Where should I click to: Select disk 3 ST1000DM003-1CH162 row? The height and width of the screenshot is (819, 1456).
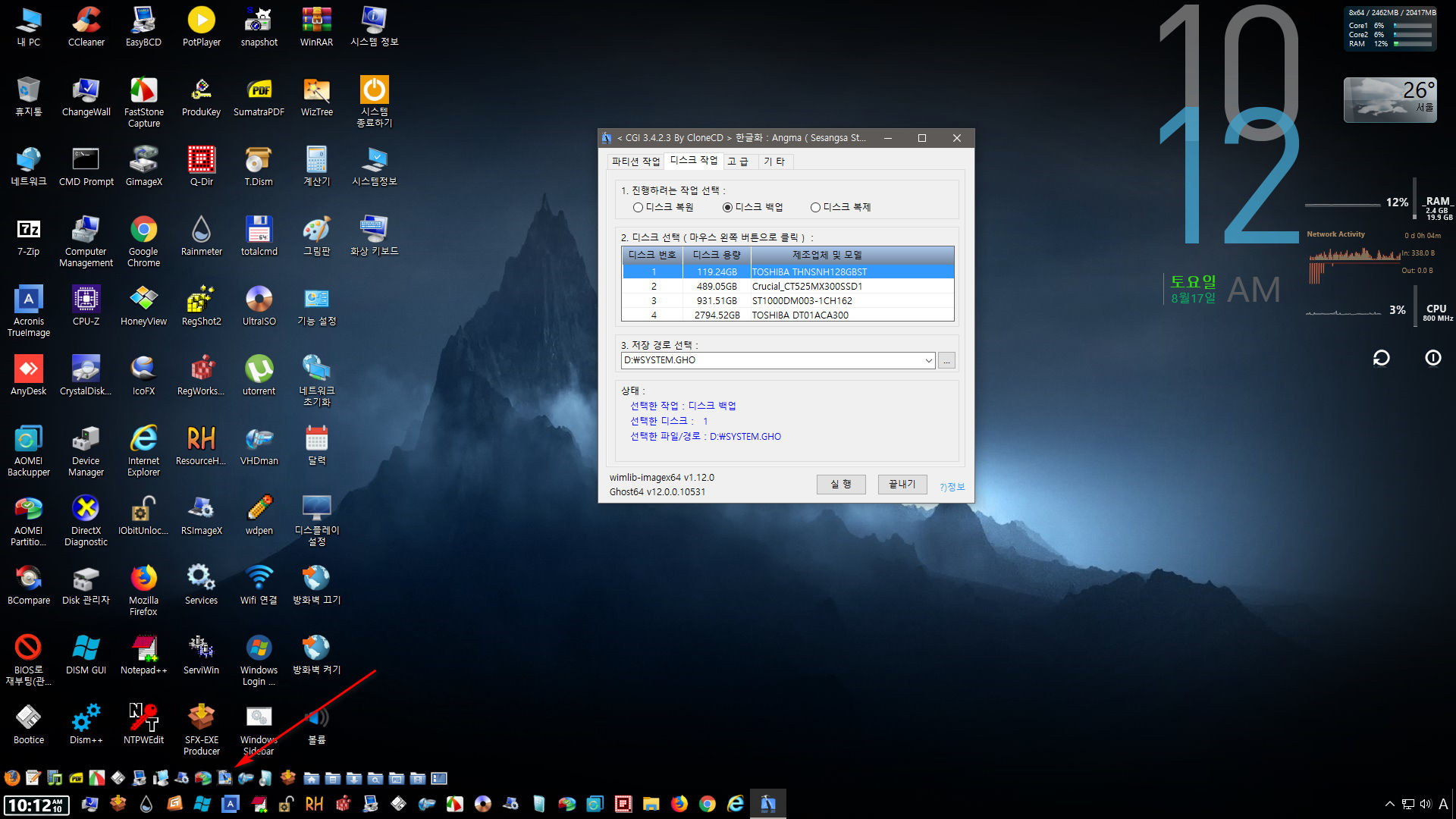pyautogui.click(x=788, y=300)
